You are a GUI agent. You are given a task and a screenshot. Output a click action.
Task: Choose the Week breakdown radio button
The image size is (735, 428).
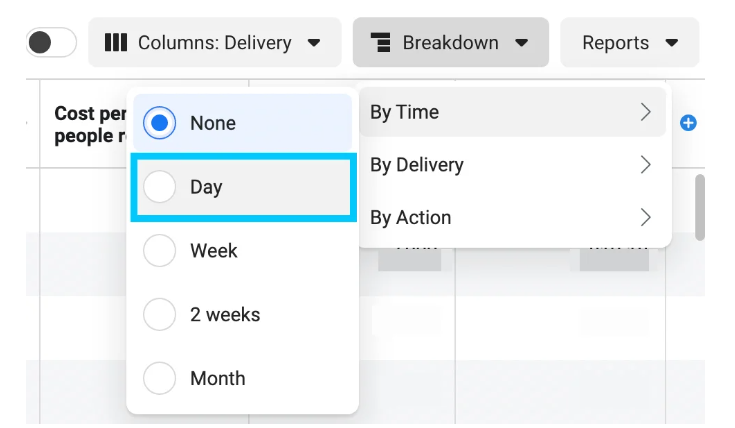coord(160,251)
